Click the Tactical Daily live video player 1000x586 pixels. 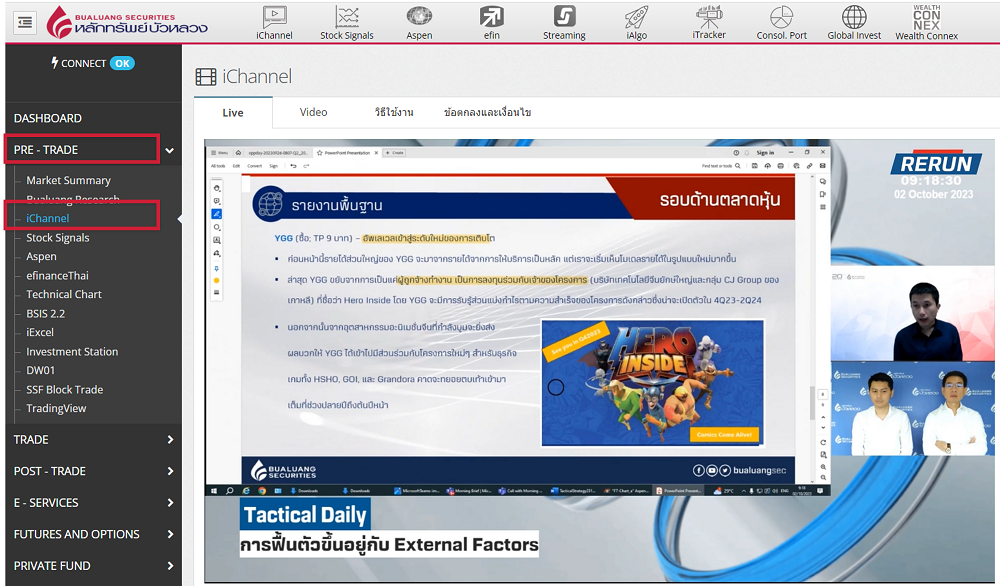coord(599,360)
